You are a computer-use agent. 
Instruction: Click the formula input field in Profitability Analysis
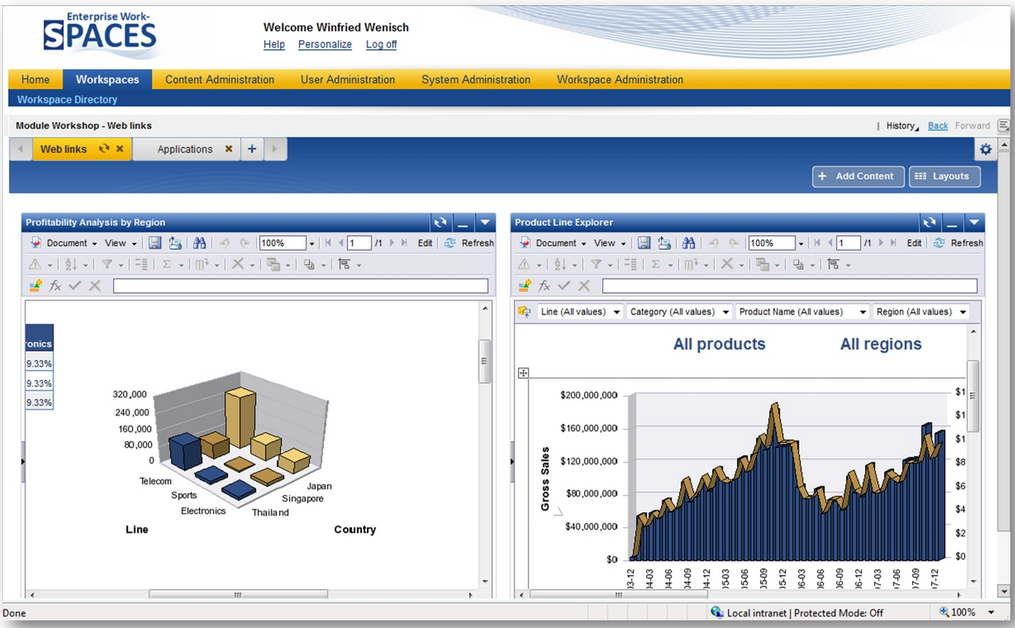pyautogui.click(x=300, y=286)
